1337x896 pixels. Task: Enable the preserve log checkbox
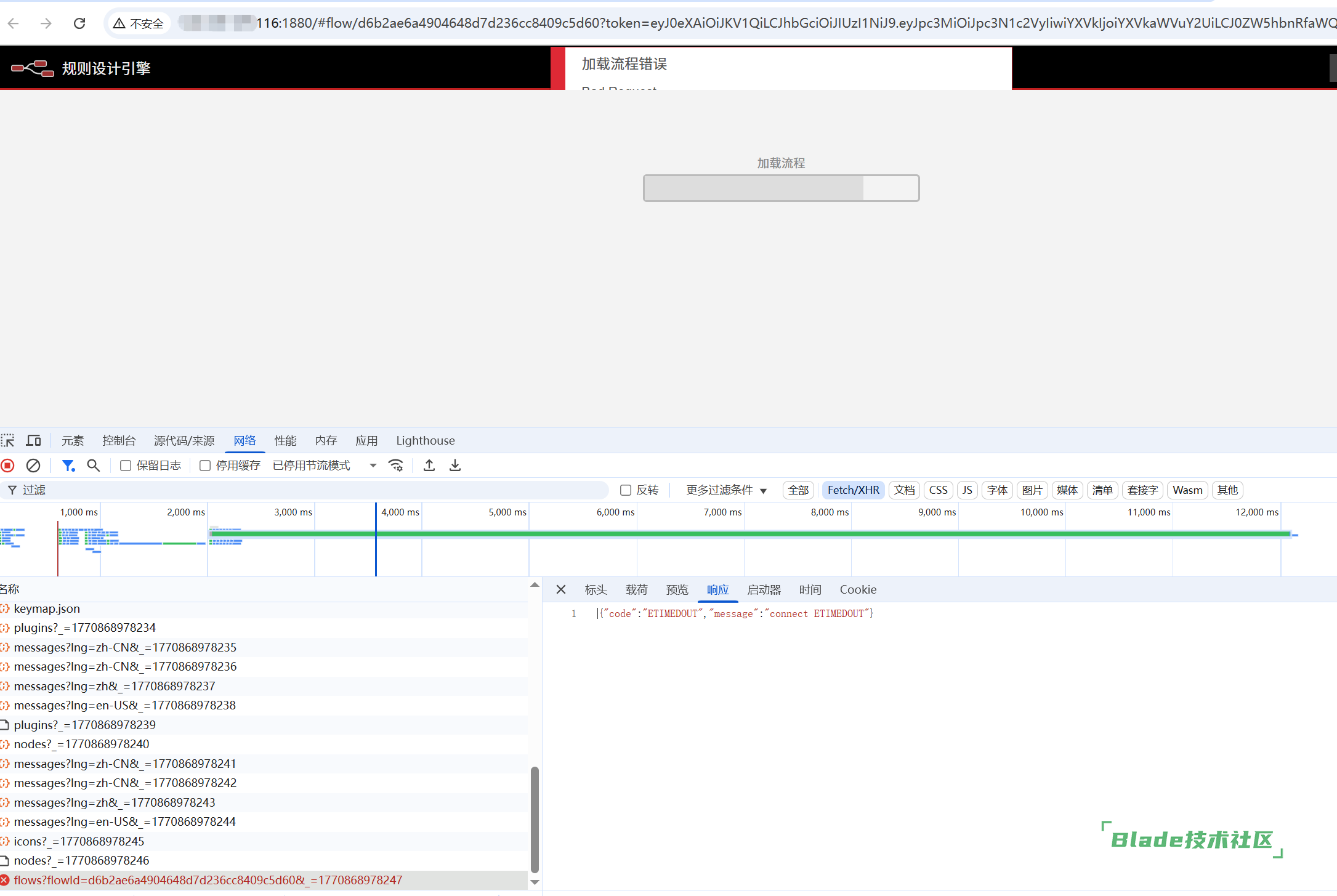click(126, 466)
